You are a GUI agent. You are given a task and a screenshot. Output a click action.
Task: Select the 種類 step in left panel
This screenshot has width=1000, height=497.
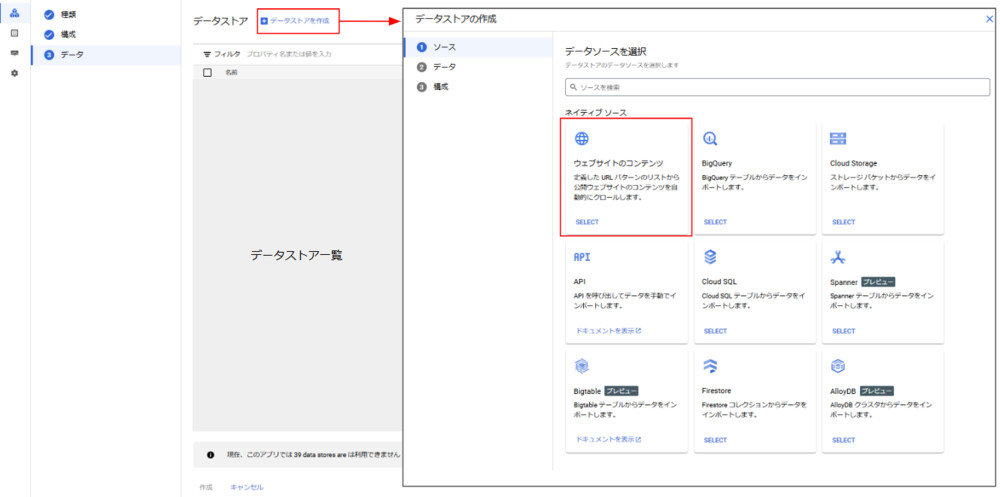68,15
